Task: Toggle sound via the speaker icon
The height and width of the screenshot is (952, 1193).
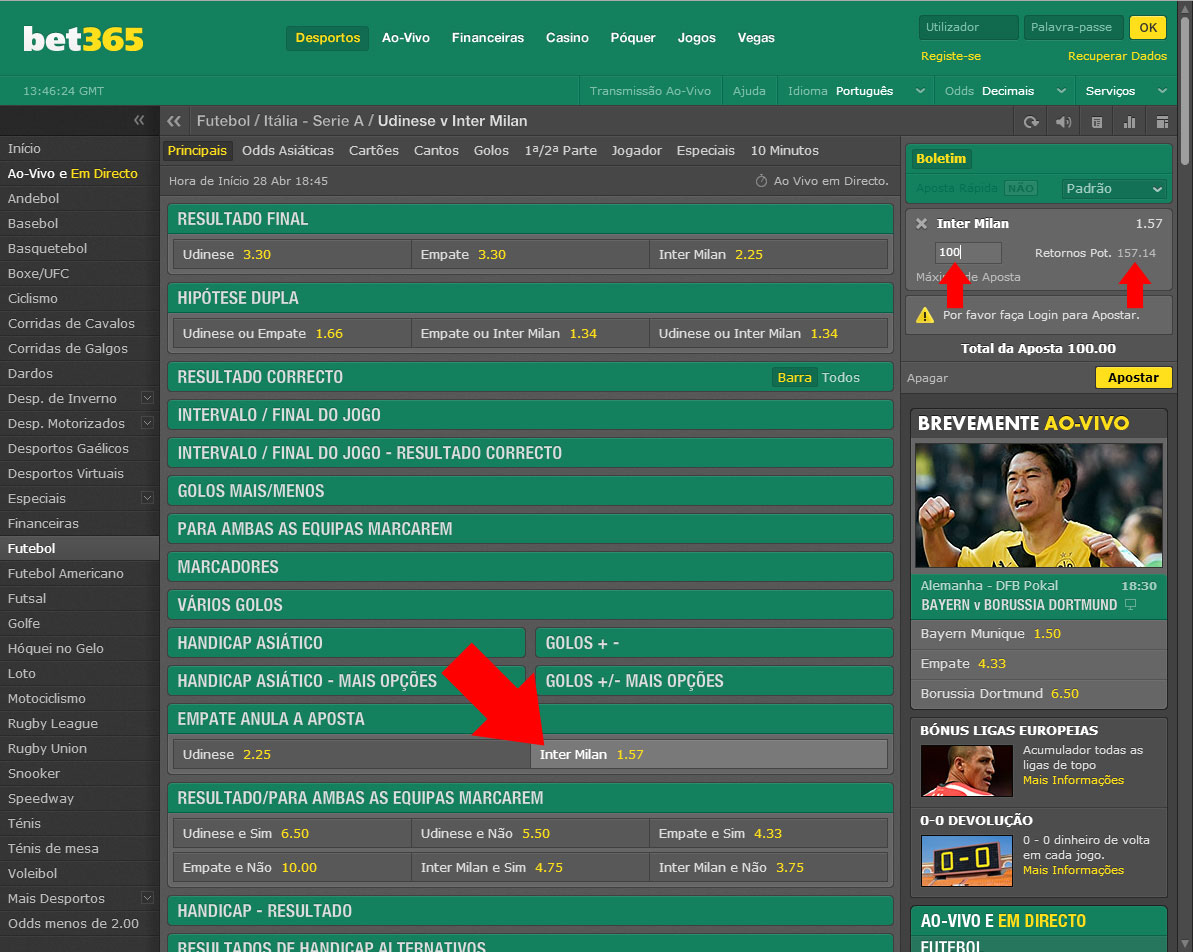Action: tap(1064, 122)
